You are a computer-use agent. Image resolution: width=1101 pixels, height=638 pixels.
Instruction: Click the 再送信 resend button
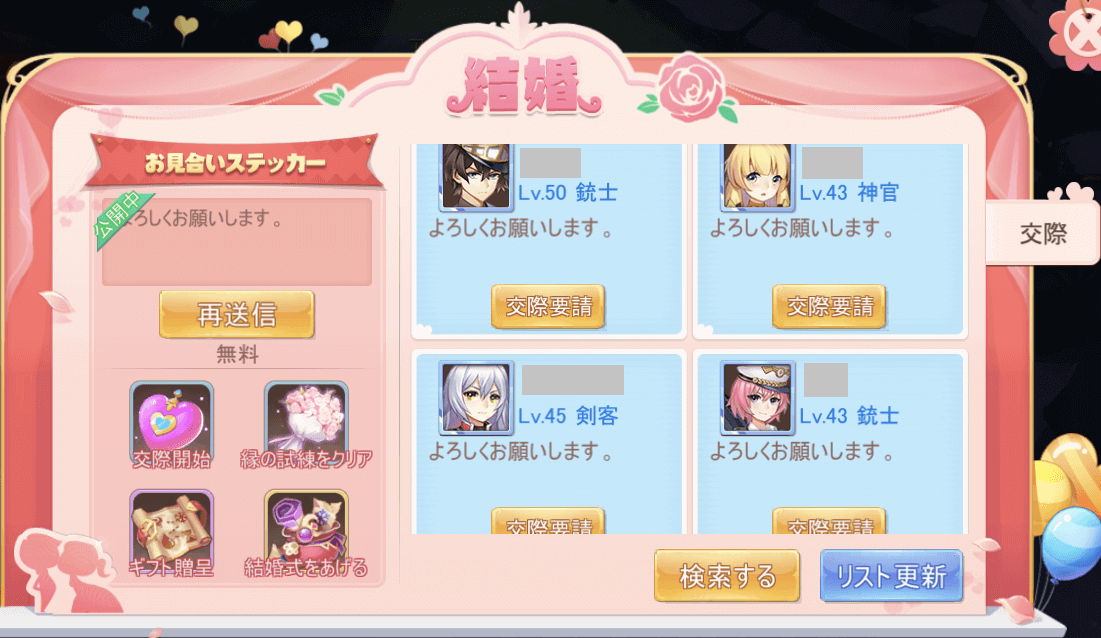[x=237, y=314]
